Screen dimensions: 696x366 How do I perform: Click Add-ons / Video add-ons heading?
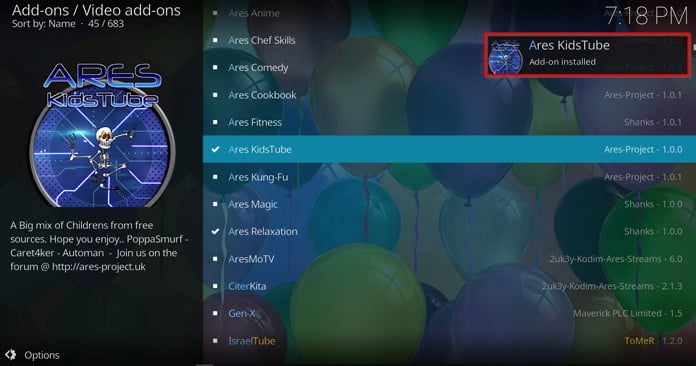click(96, 10)
